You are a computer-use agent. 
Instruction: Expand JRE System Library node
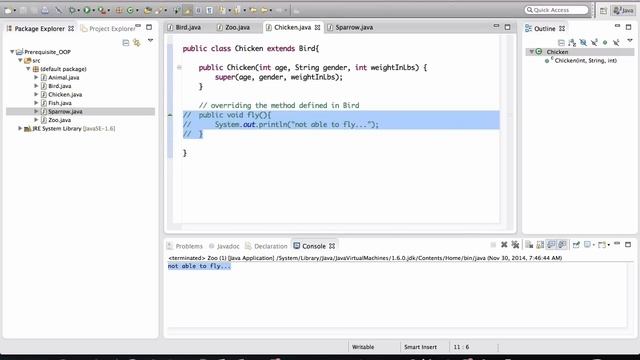coord(20,128)
